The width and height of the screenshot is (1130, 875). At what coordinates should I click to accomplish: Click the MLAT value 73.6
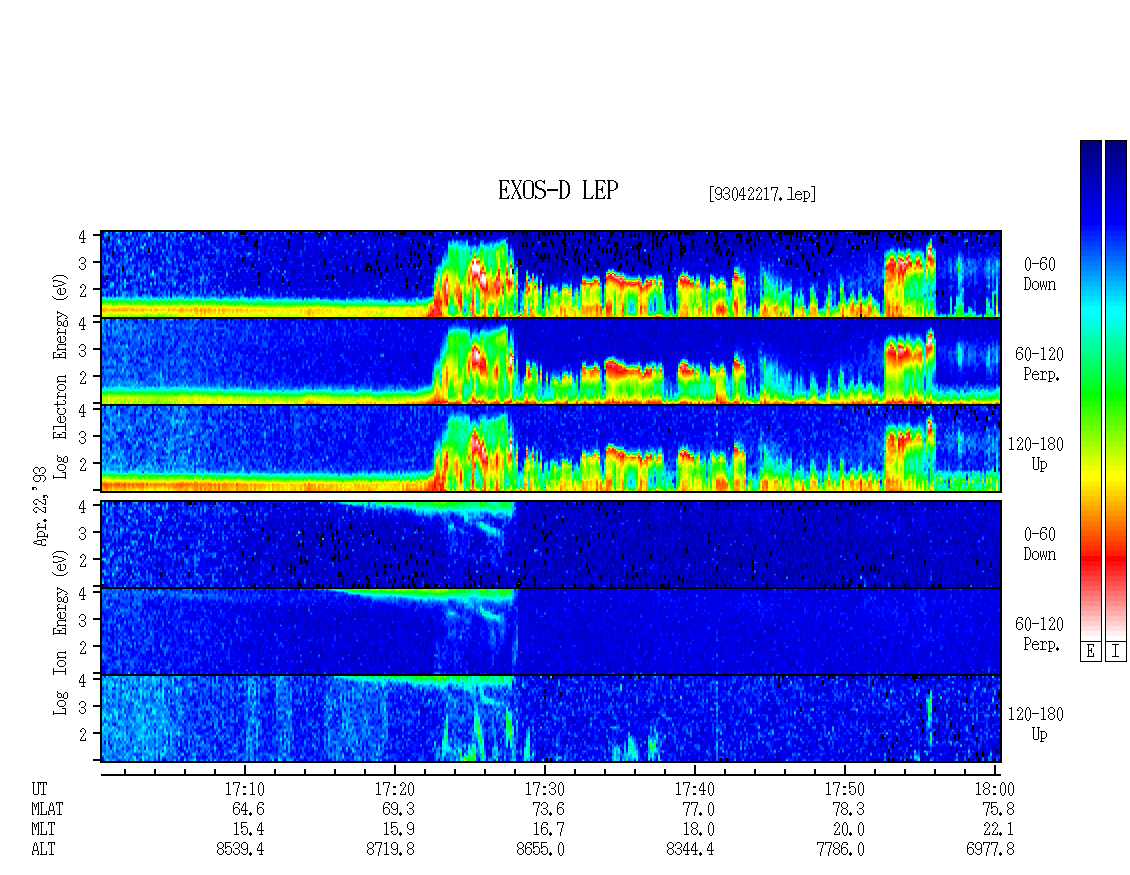(x=548, y=809)
